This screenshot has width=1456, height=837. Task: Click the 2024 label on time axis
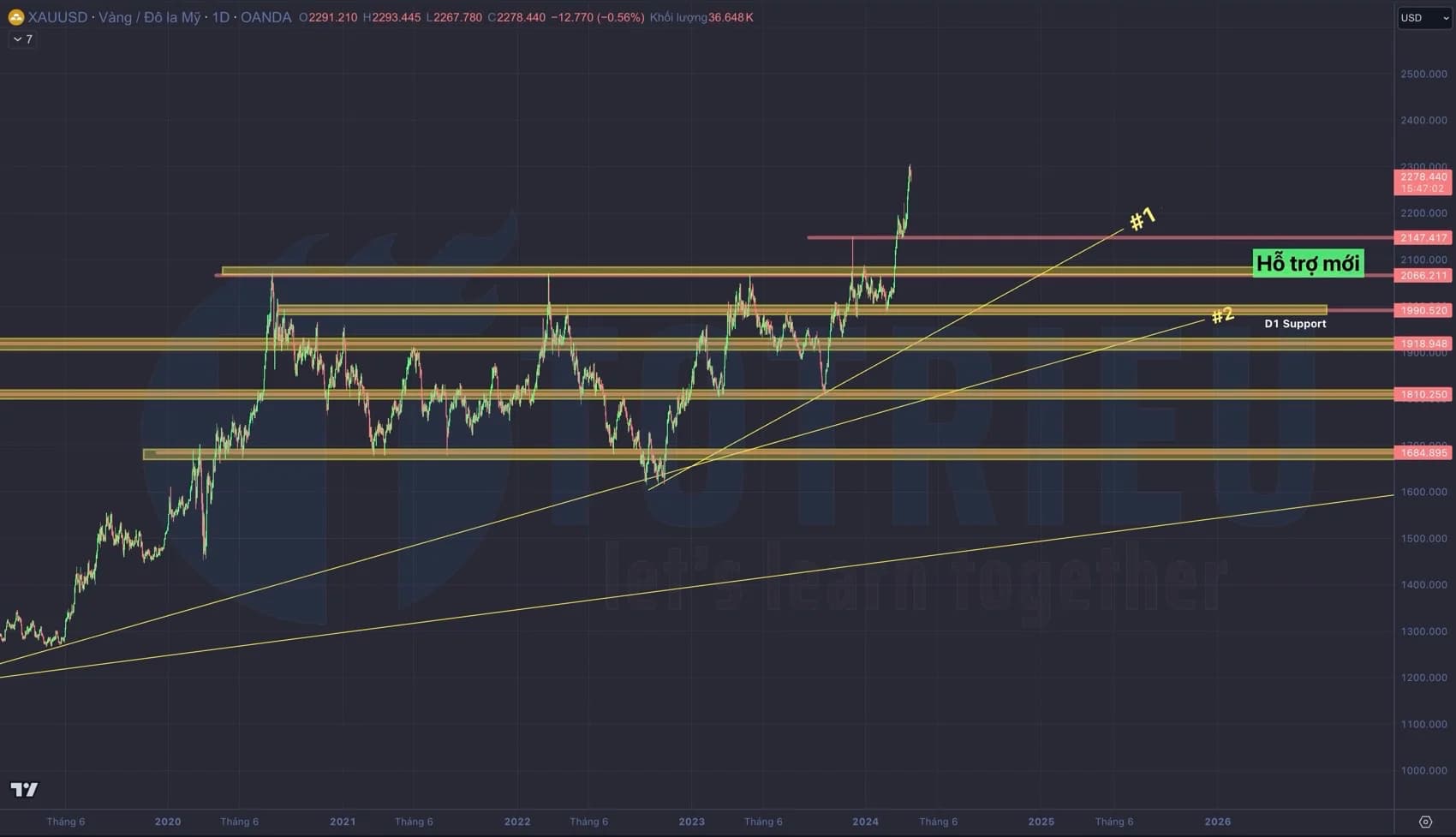[865, 822]
